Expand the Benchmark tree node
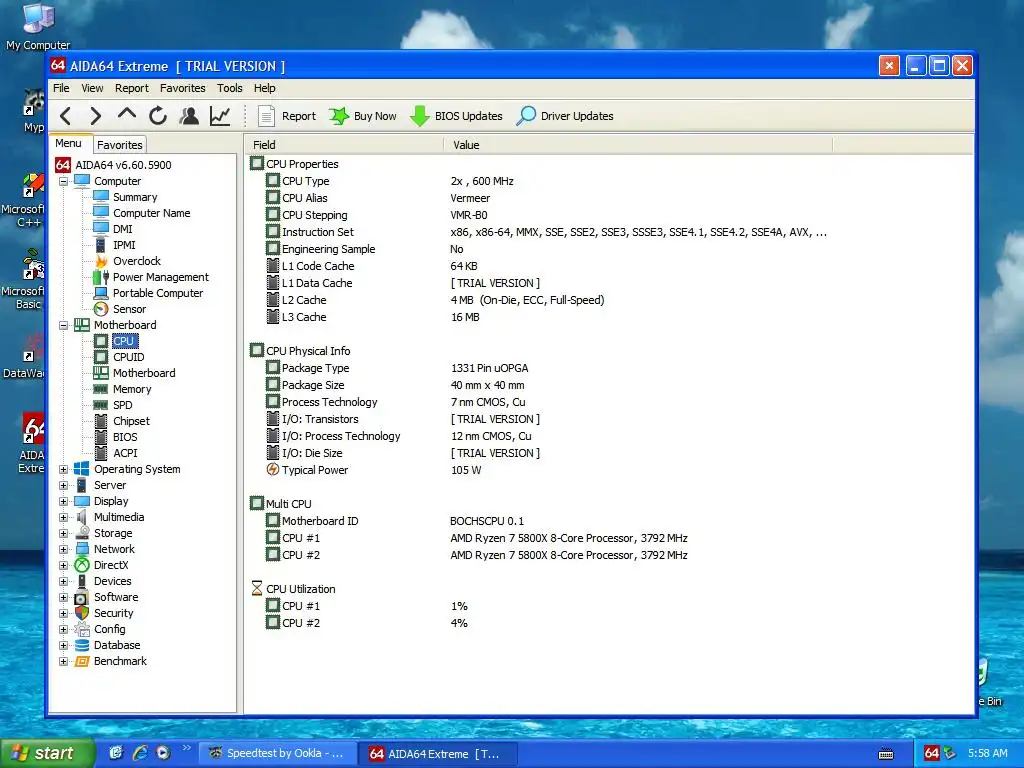1024x768 pixels. (63, 662)
